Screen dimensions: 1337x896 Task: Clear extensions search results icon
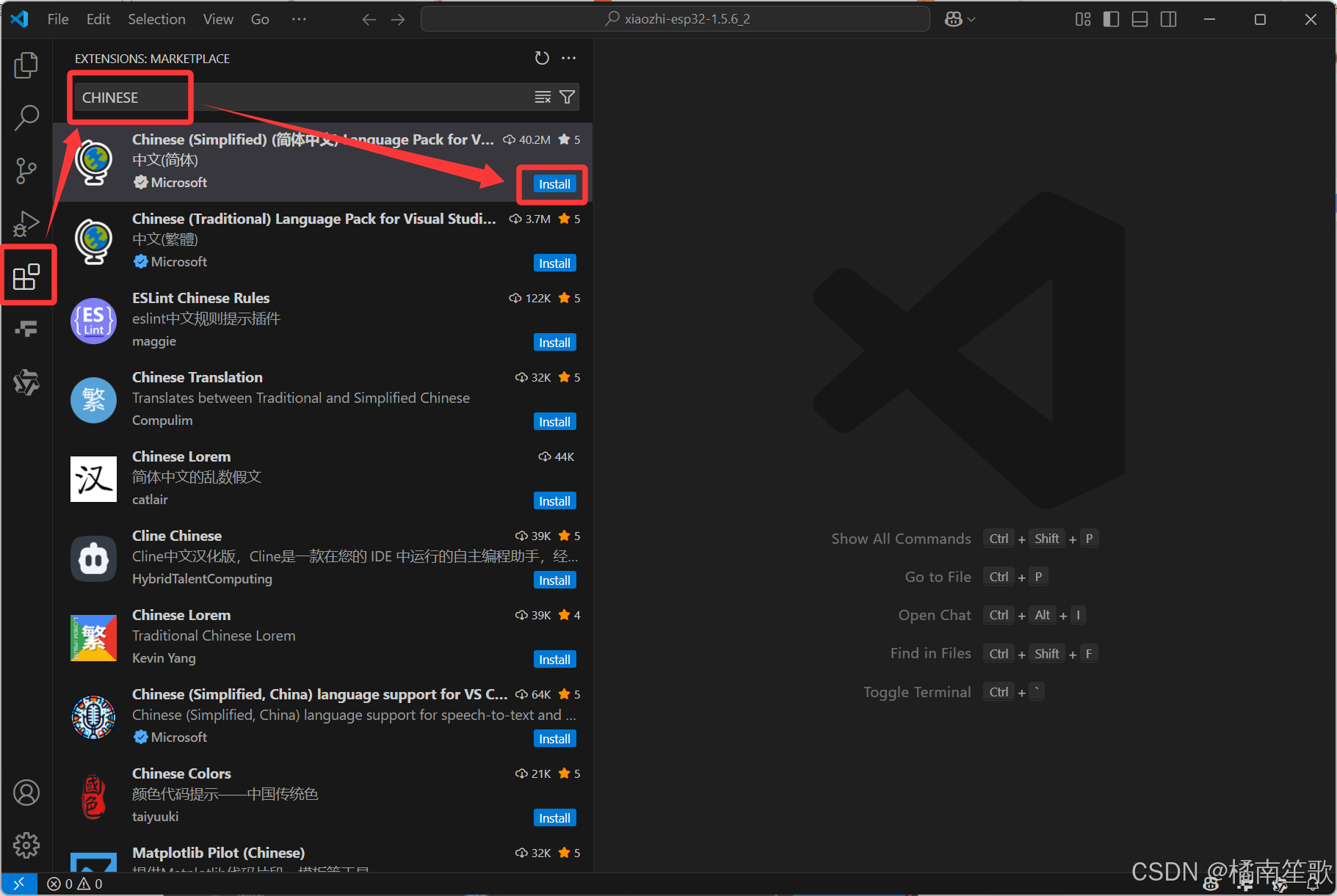(543, 97)
